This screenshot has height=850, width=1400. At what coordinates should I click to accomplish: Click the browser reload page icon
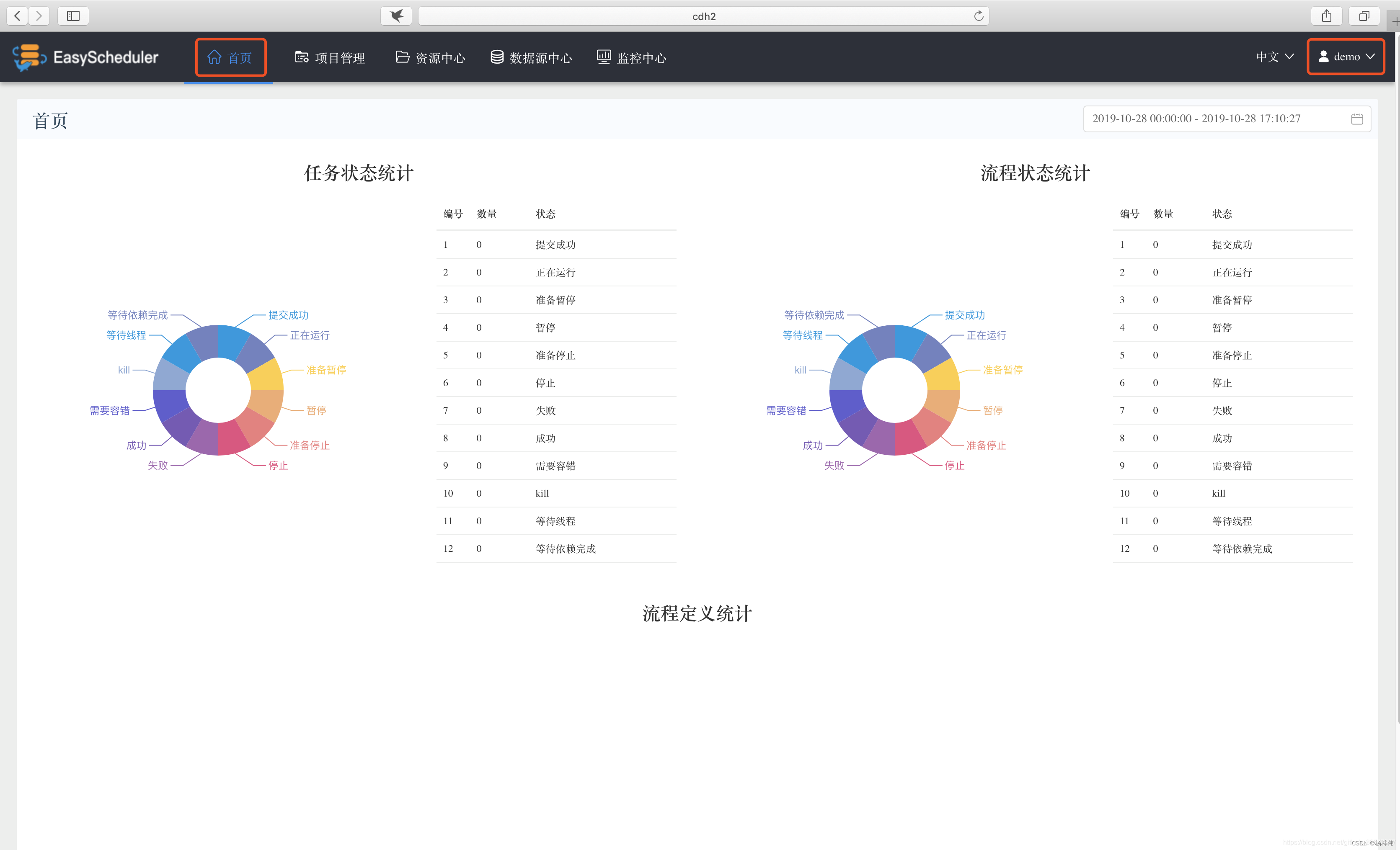(979, 16)
